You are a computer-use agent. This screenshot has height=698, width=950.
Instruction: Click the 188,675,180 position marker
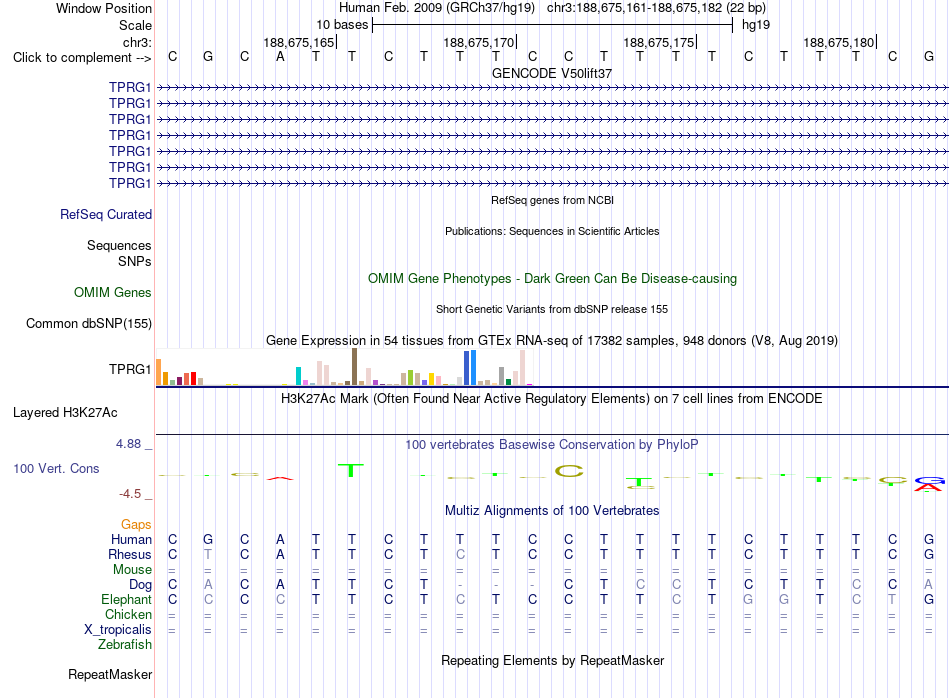pyautogui.click(x=840, y=42)
